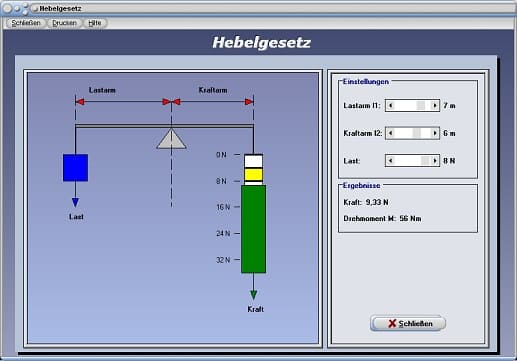Viewport: 517px width, 361px height.
Task: Click the green Kraft arrow head
Action: coord(254,295)
